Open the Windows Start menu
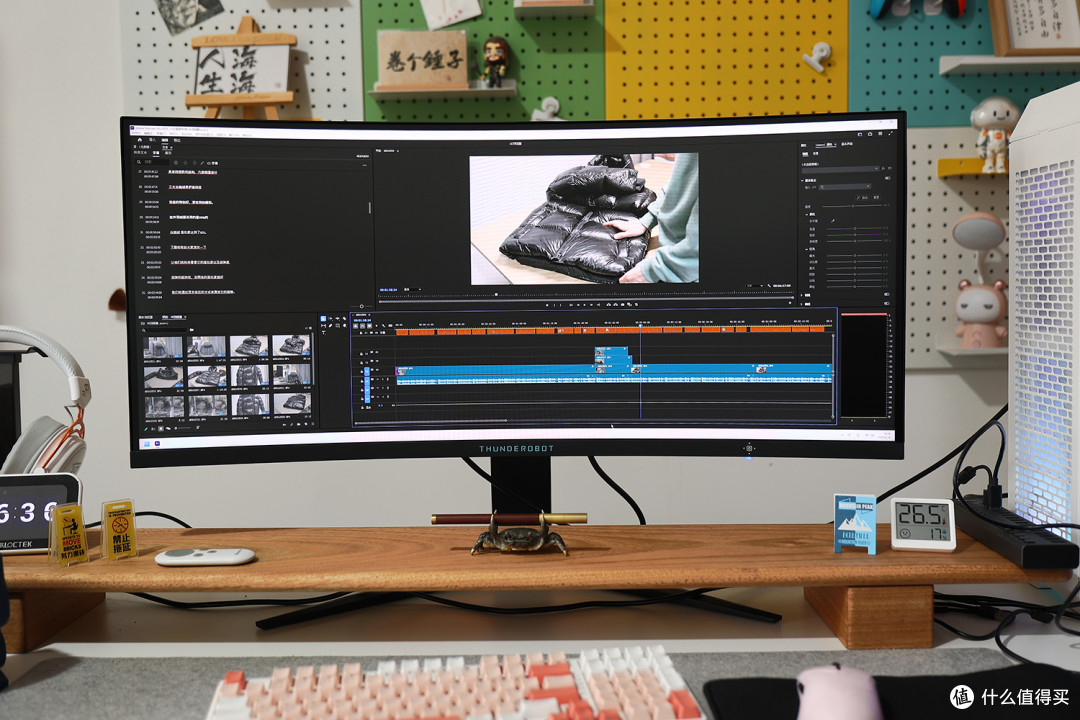Viewport: 1080px width, 720px height. coord(147,444)
